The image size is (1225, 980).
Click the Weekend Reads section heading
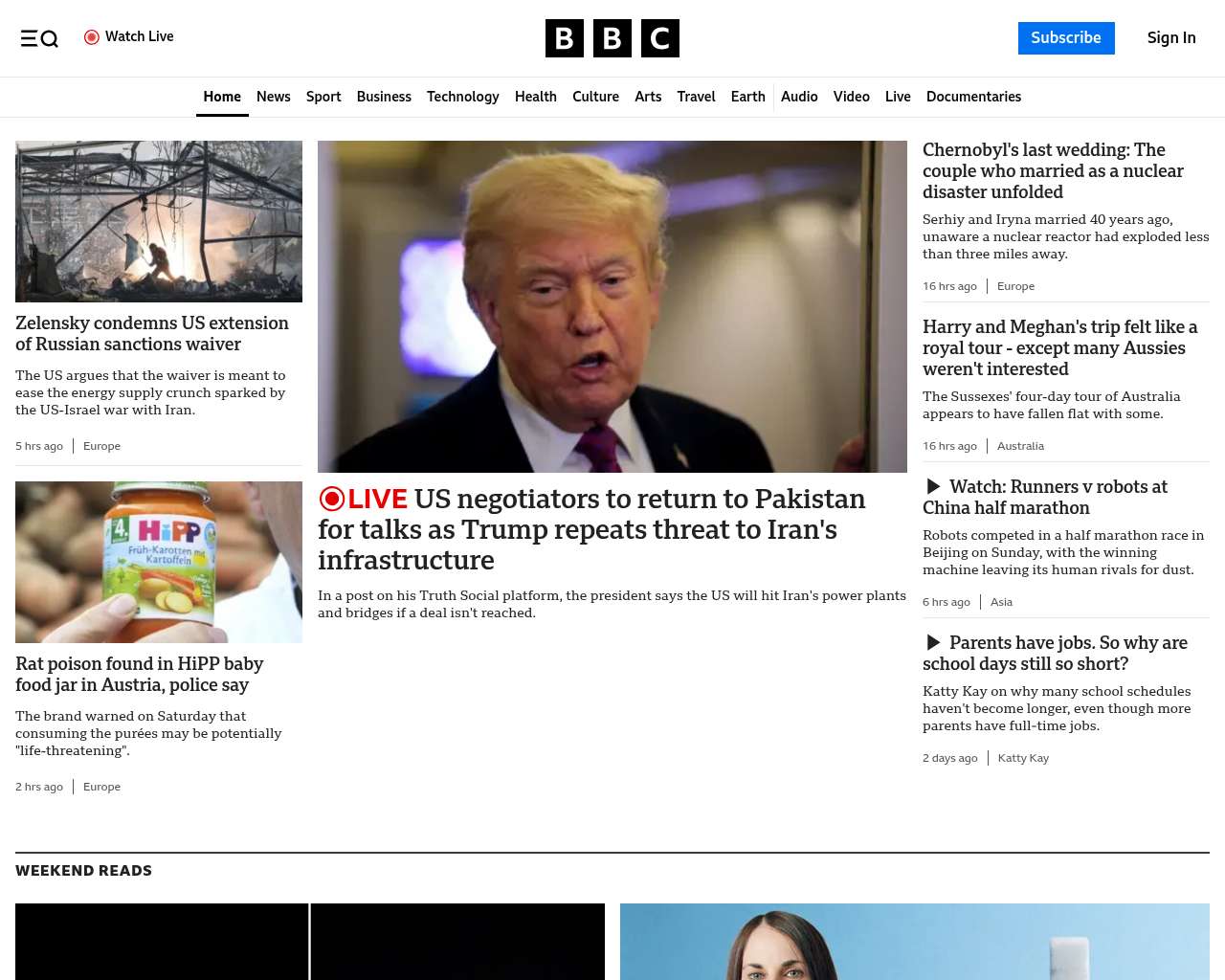(x=83, y=871)
